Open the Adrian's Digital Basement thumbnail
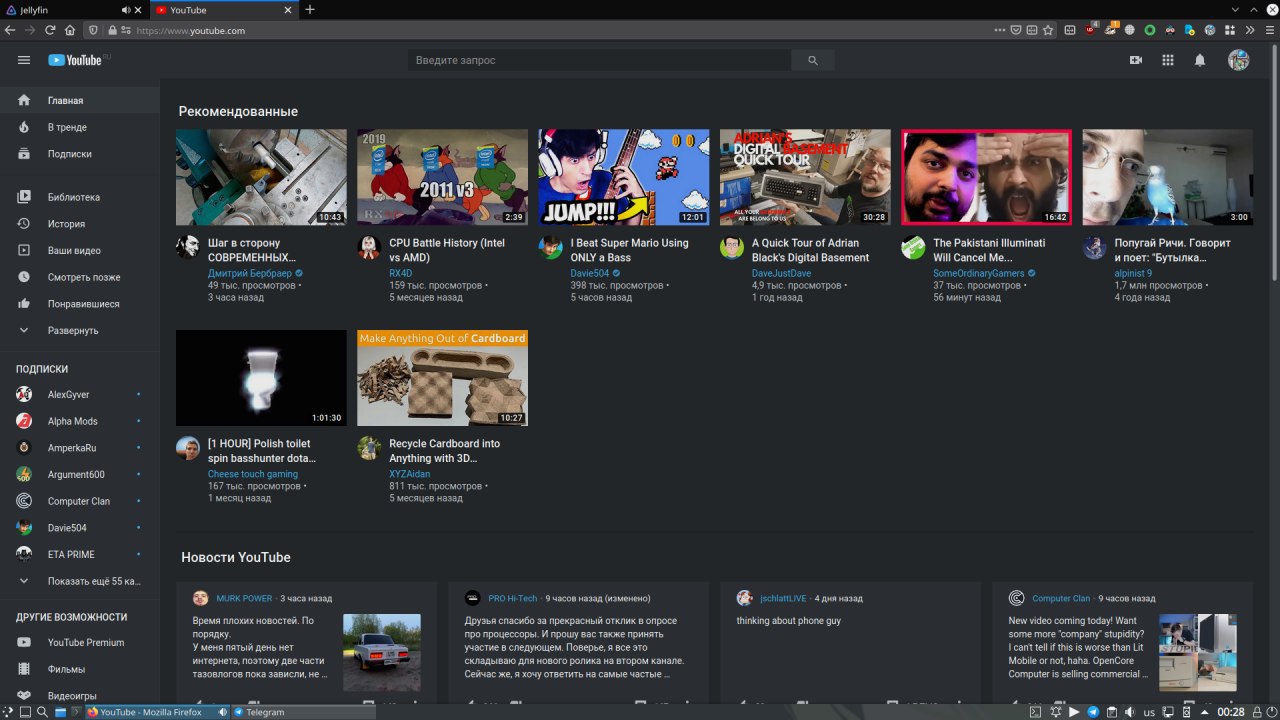This screenshot has width=1280, height=720. tap(805, 177)
